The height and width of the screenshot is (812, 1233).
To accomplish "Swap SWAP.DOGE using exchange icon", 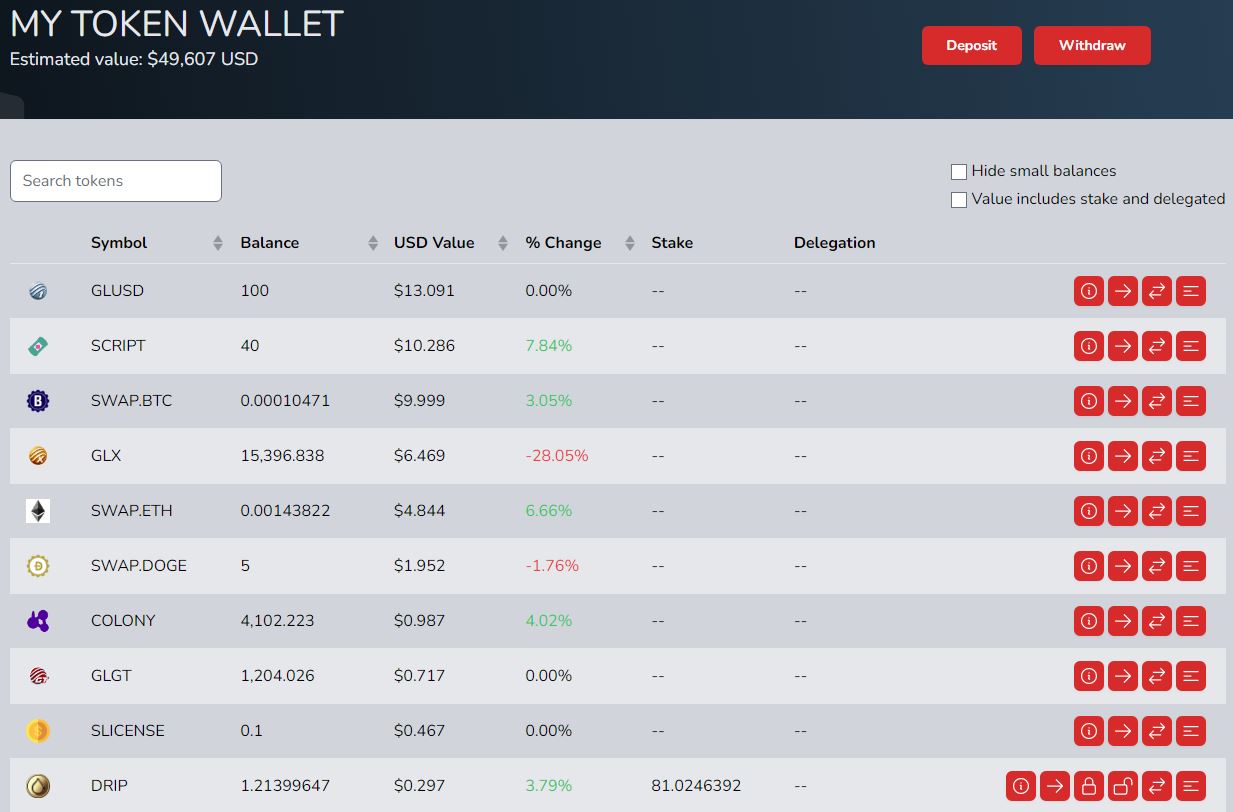I will (1157, 566).
